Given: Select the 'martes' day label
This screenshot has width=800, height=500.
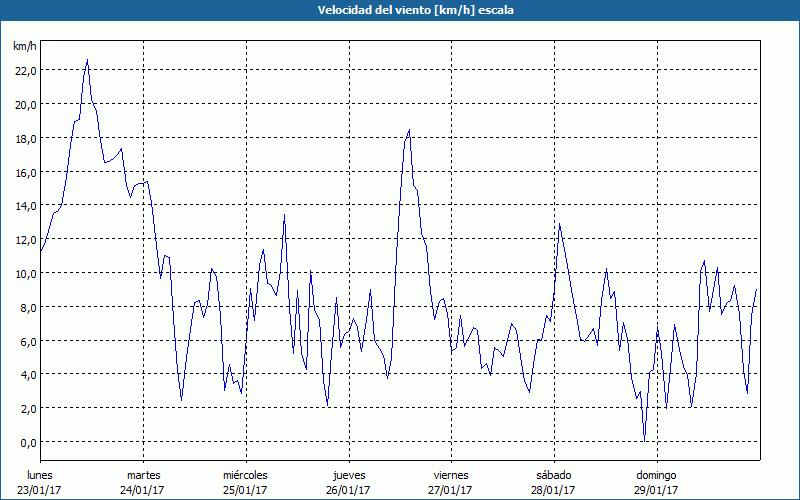Looking at the screenshot, I should pos(143,475).
